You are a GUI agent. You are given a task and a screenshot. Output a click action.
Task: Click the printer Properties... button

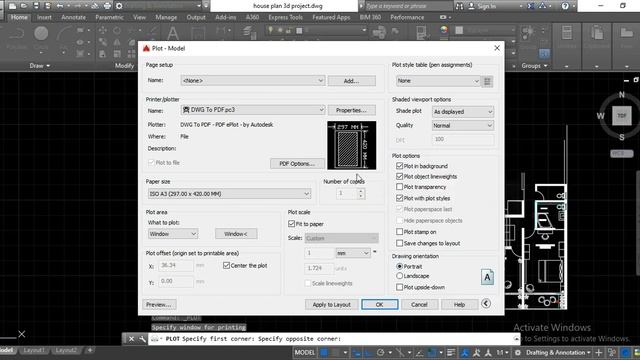(x=351, y=110)
